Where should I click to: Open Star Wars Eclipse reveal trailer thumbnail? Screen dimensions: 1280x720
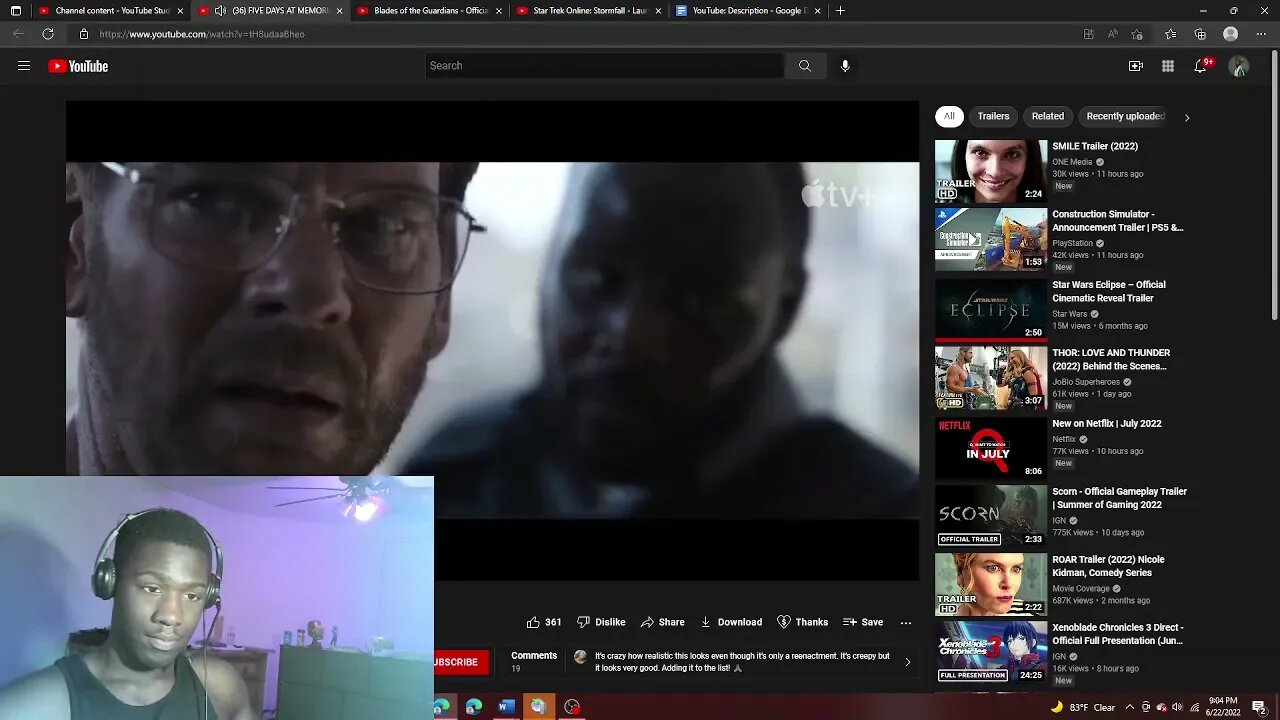click(x=991, y=309)
